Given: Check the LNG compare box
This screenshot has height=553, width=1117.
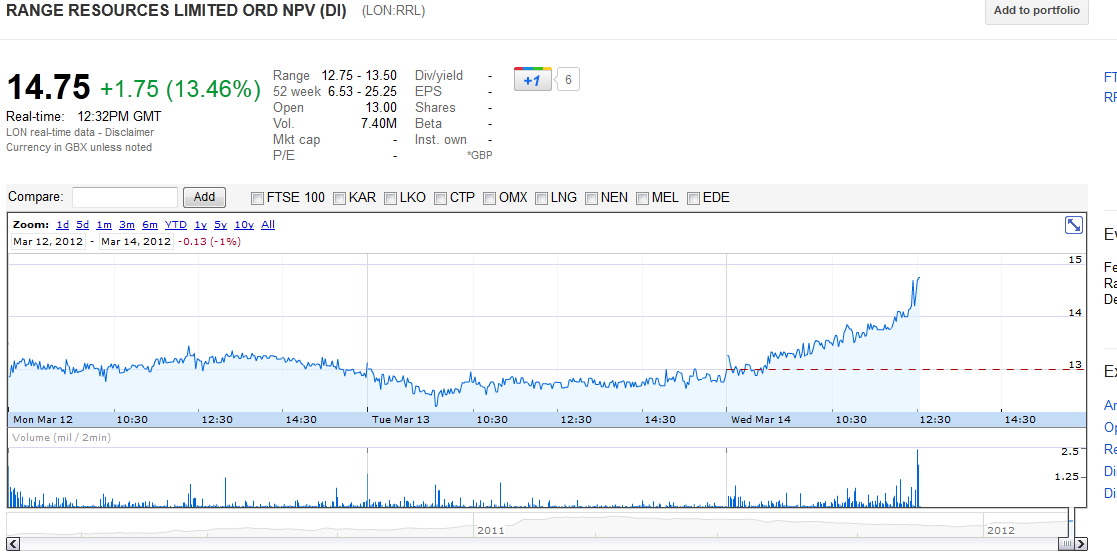Looking at the screenshot, I should click(x=542, y=198).
